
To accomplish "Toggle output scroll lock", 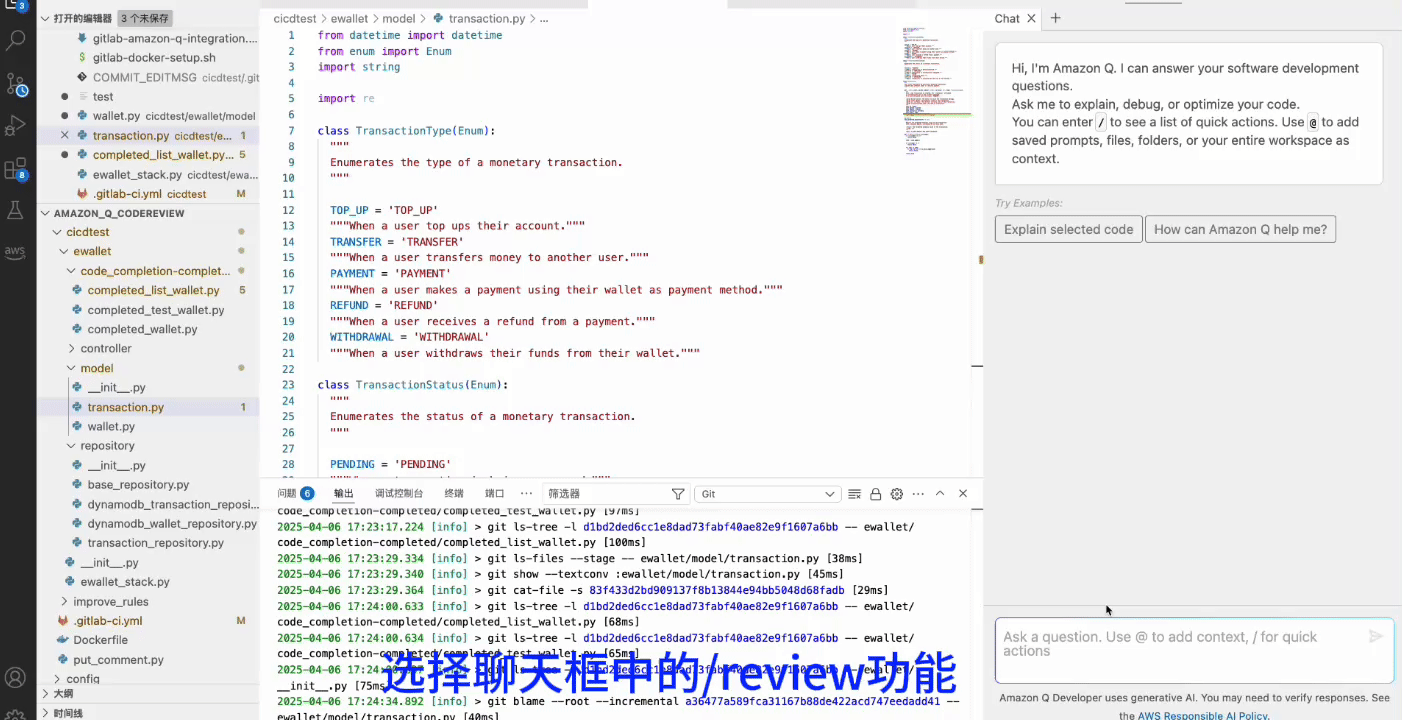I will coord(876,494).
